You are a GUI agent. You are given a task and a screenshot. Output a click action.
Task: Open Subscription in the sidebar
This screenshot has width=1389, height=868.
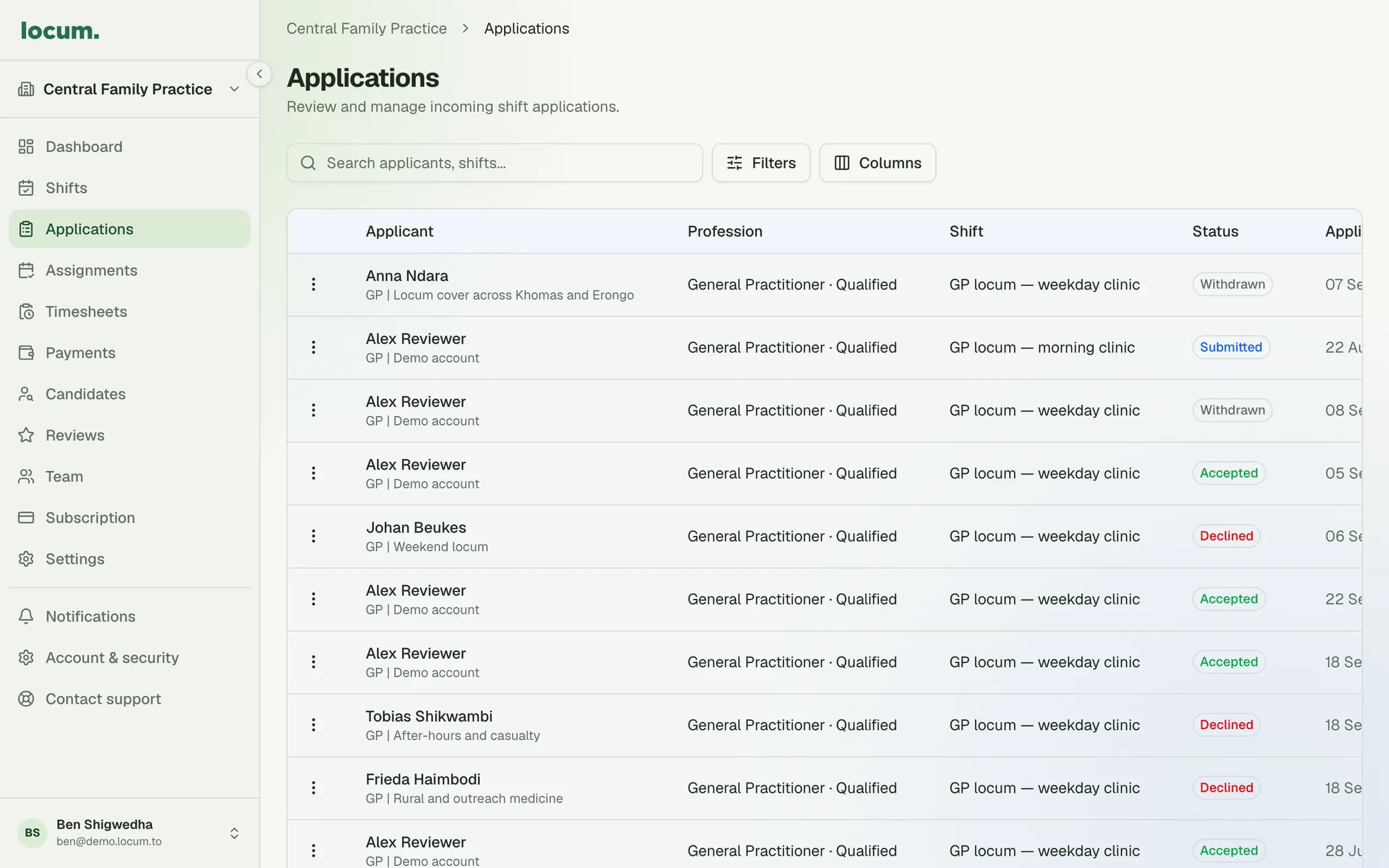(x=130, y=518)
